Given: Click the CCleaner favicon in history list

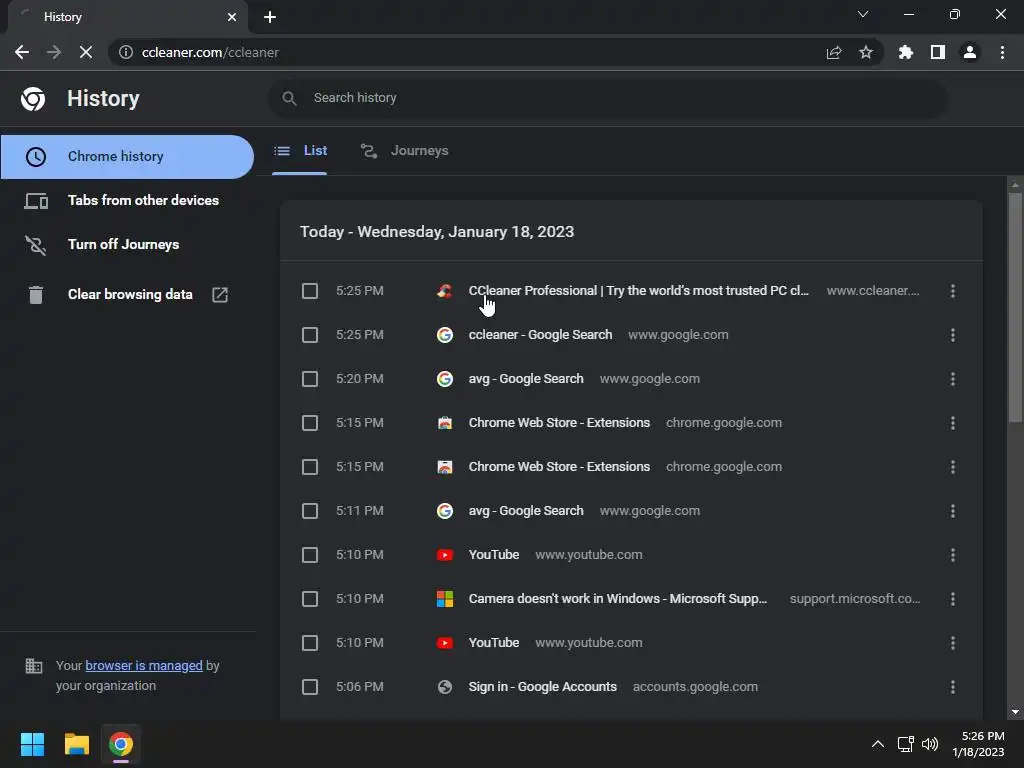Looking at the screenshot, I should coord(445,291).
